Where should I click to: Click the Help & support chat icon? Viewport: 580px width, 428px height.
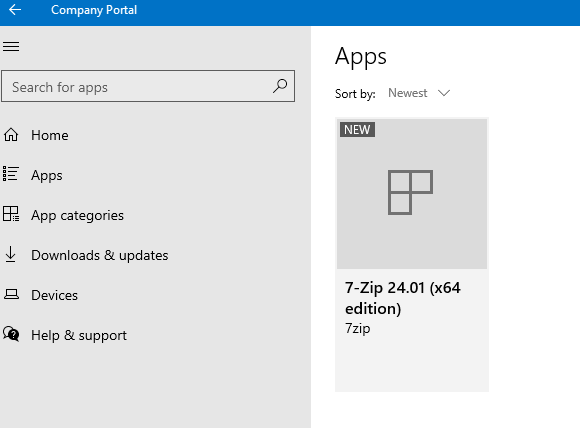(x=11, y=334)
